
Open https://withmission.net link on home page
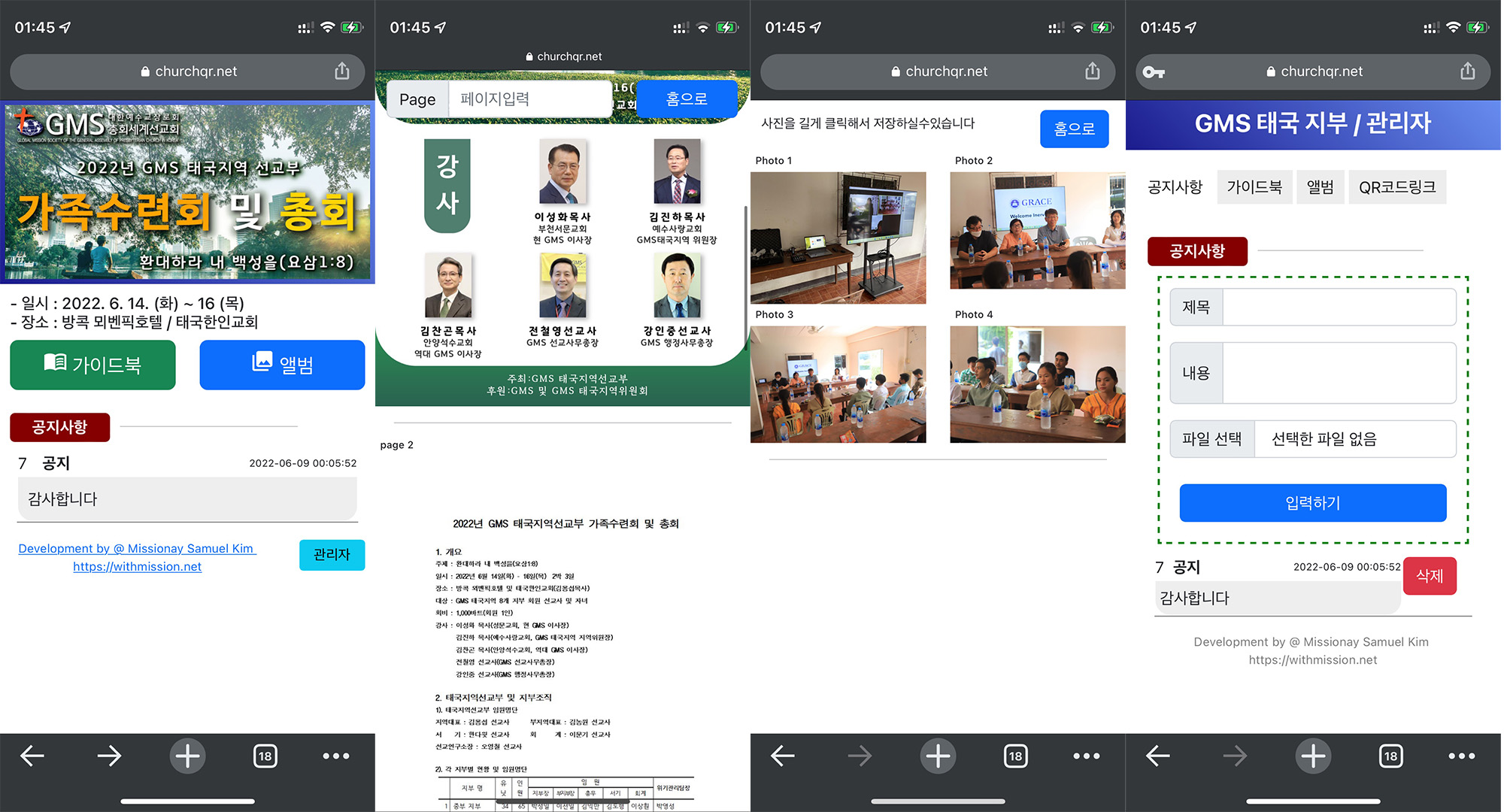(x=137, y=567)
